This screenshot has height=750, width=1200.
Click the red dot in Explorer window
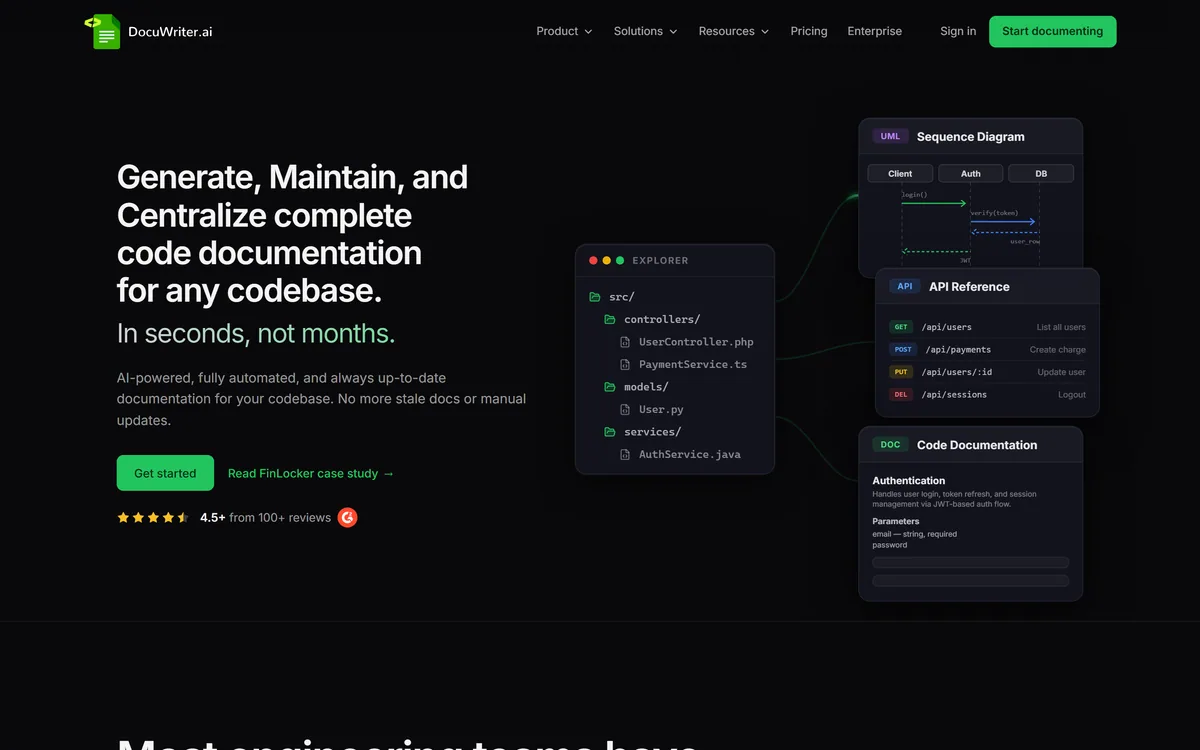tap(594, 260)
